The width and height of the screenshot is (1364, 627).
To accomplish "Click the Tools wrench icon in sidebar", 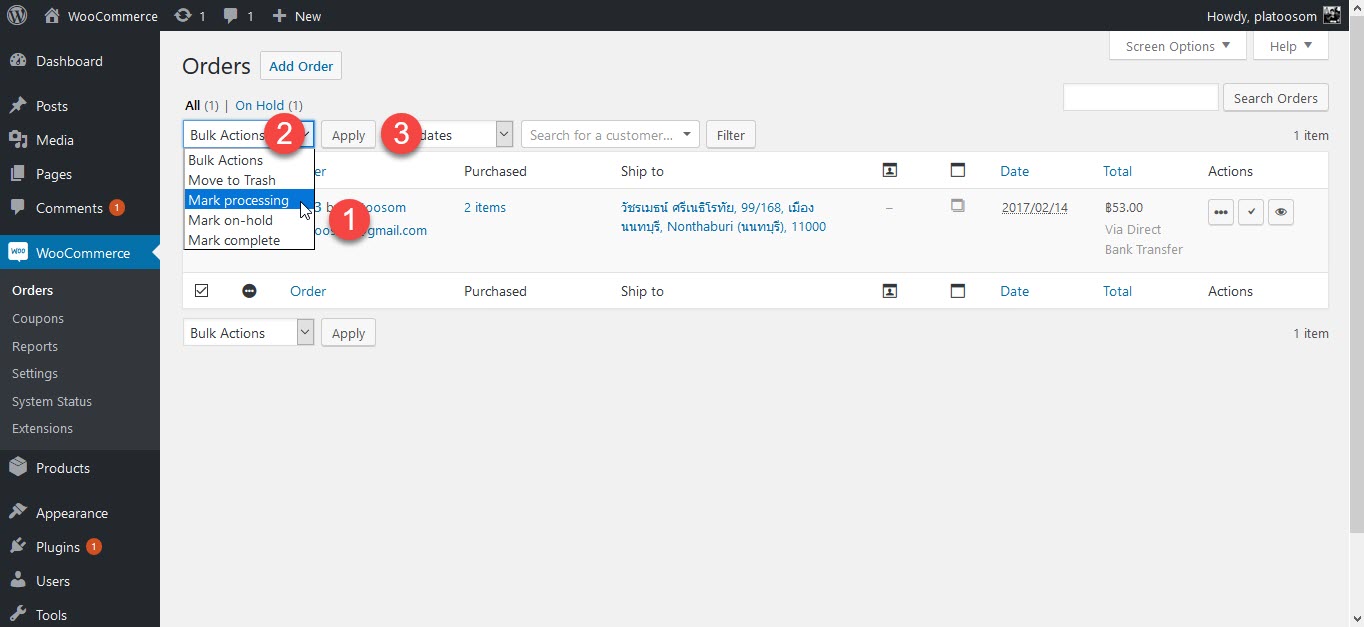I will pos(18,615).
